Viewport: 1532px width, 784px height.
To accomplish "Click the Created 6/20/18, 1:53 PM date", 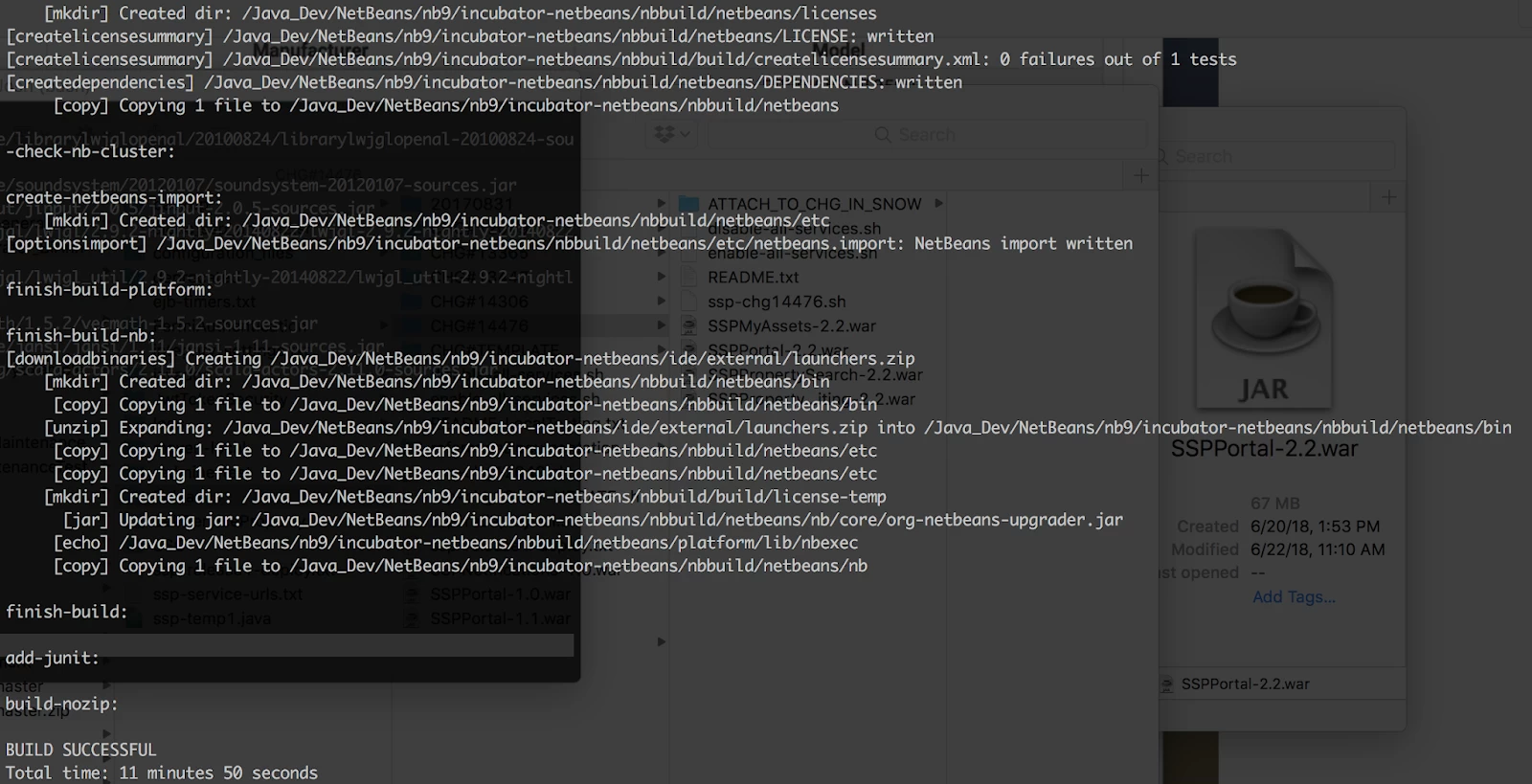I will point(1315,526).
